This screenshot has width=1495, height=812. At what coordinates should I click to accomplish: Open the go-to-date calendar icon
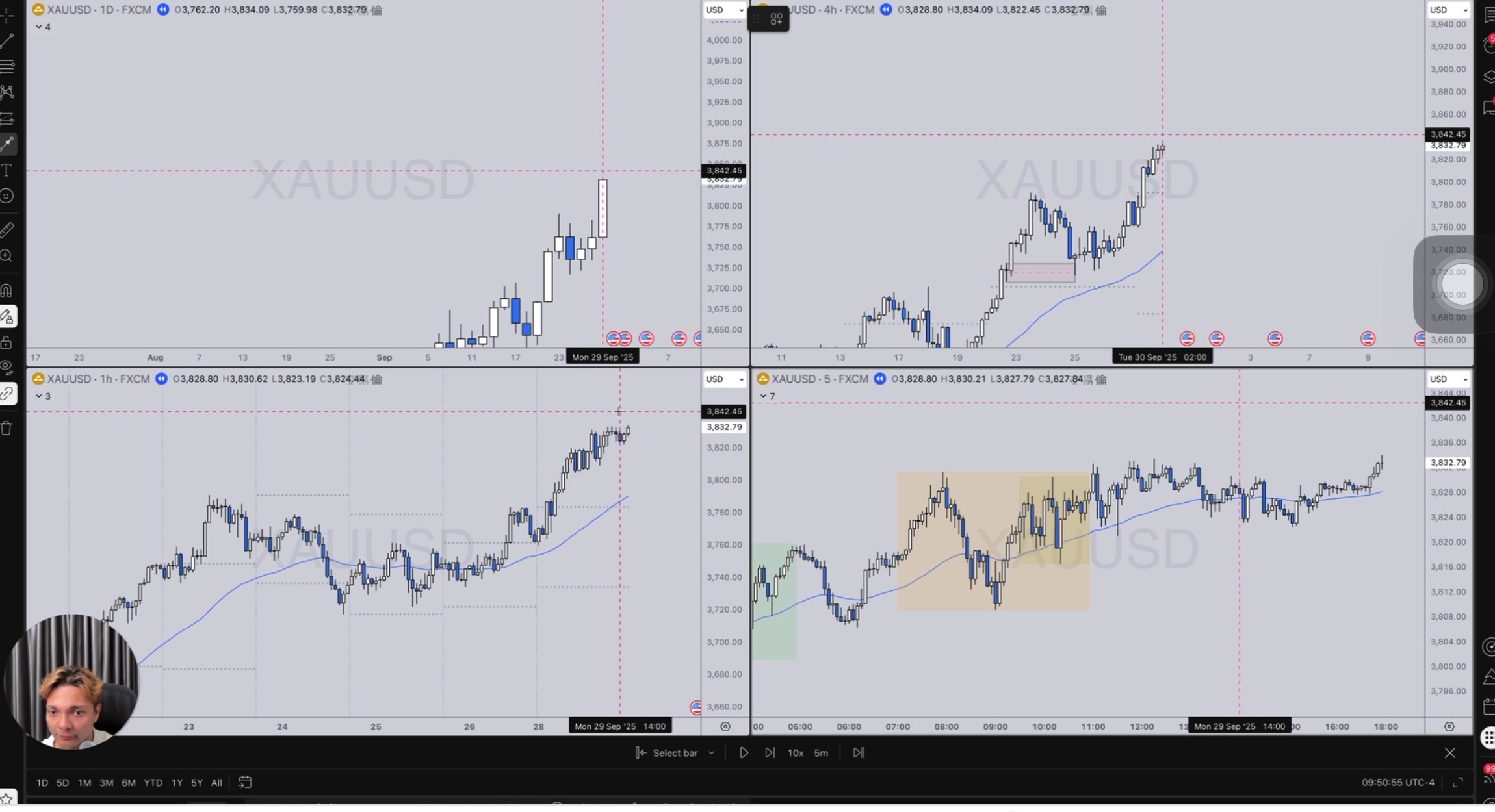click(244, 783)
